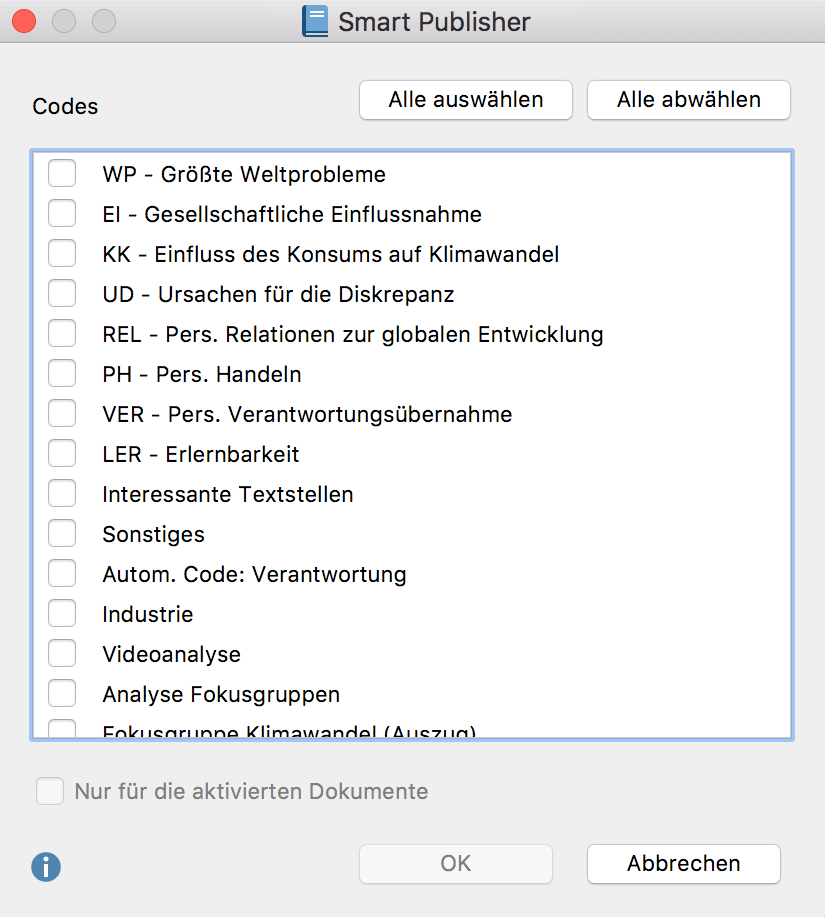
Task: Check the WP - Größte Weltprobleme checkbox
Action: click(62, 173)
